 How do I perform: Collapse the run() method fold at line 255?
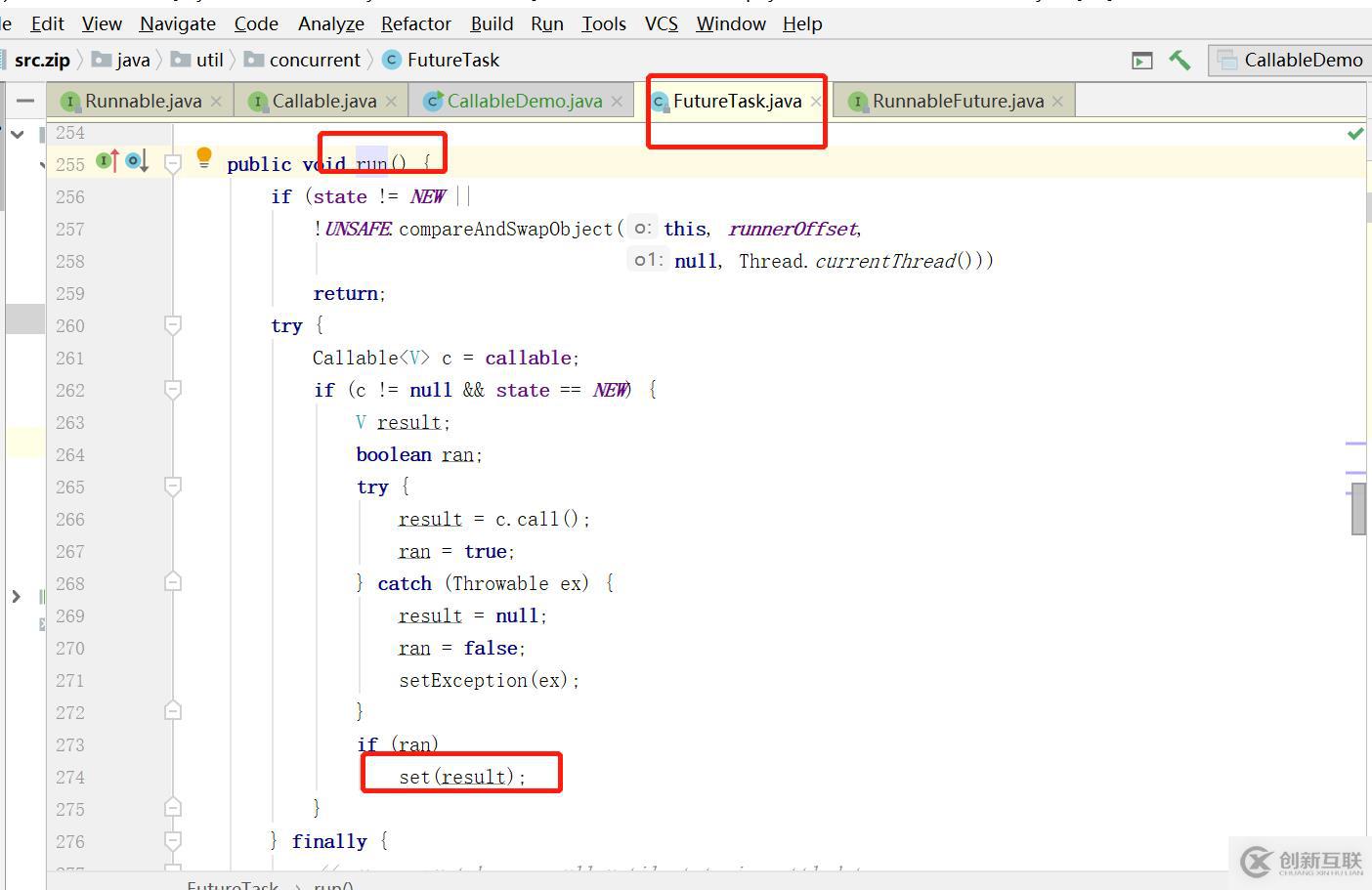pyautogui.click(x=173, y=163)
